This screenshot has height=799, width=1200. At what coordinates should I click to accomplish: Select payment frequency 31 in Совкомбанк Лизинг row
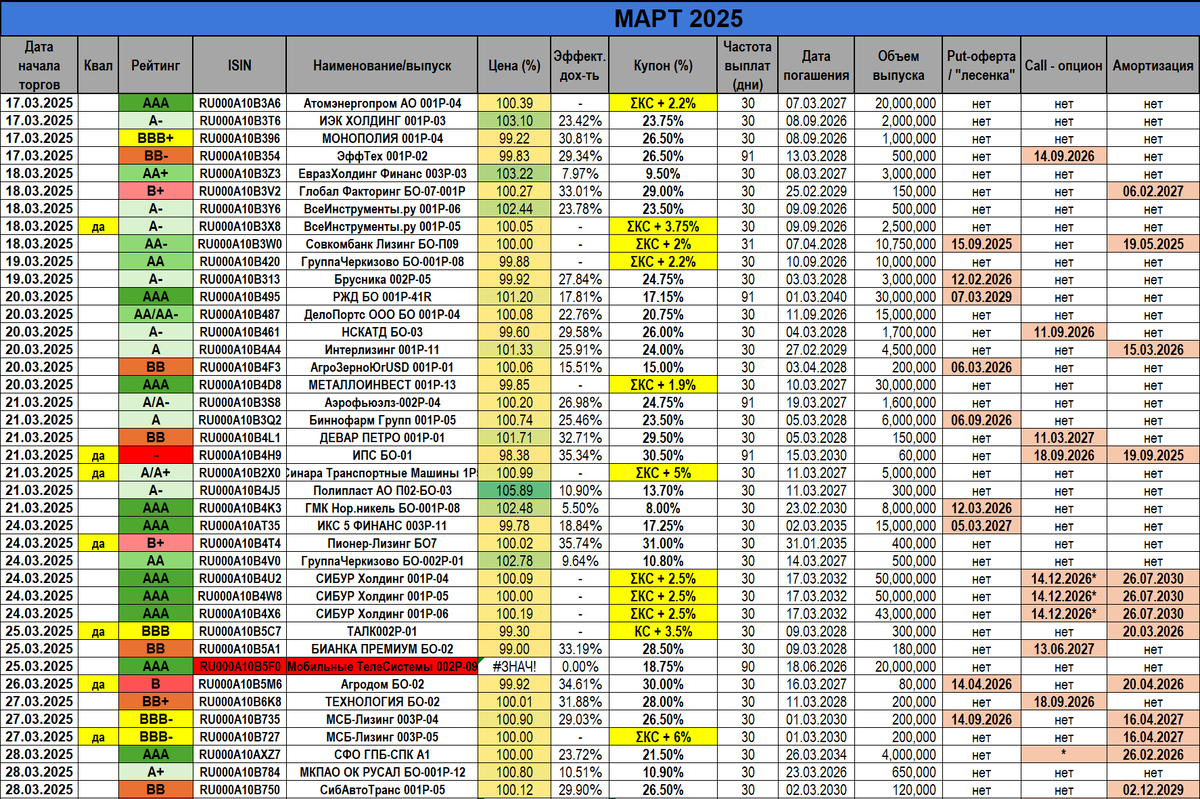coord(748,243)
